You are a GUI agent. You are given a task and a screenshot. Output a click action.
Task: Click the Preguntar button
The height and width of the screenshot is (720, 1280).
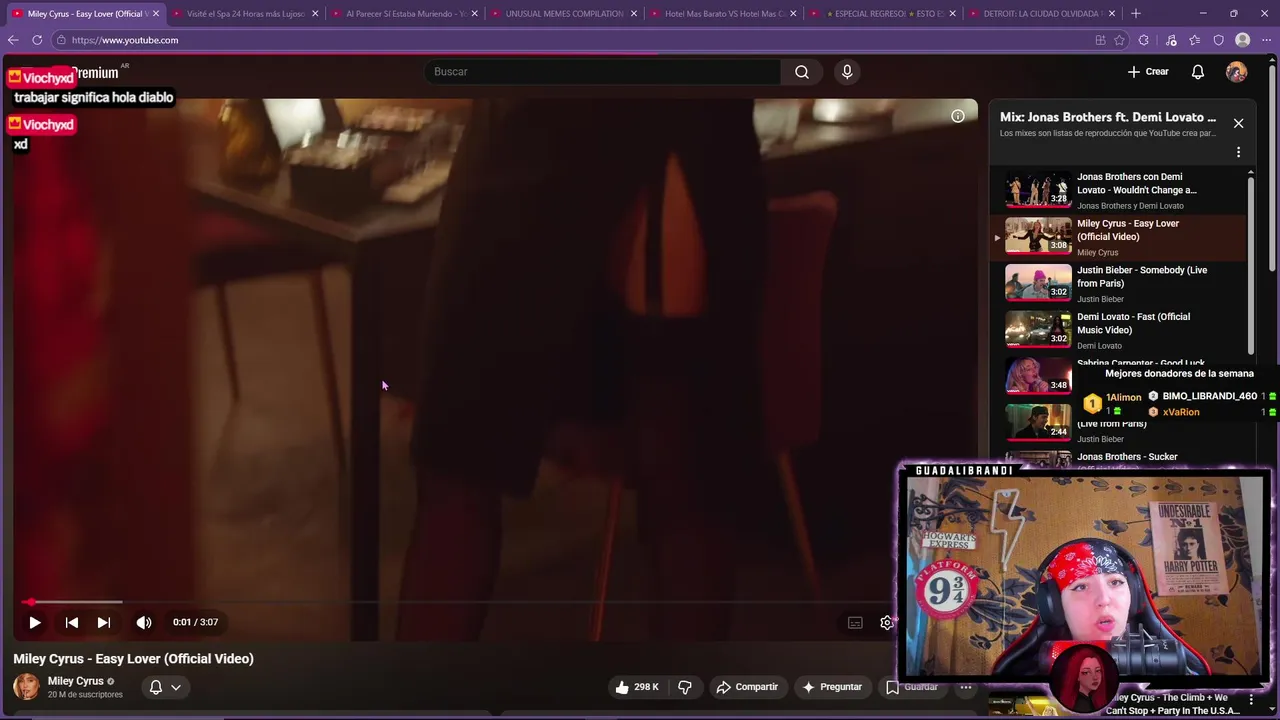pyautogui.click(x=832, y=687)
